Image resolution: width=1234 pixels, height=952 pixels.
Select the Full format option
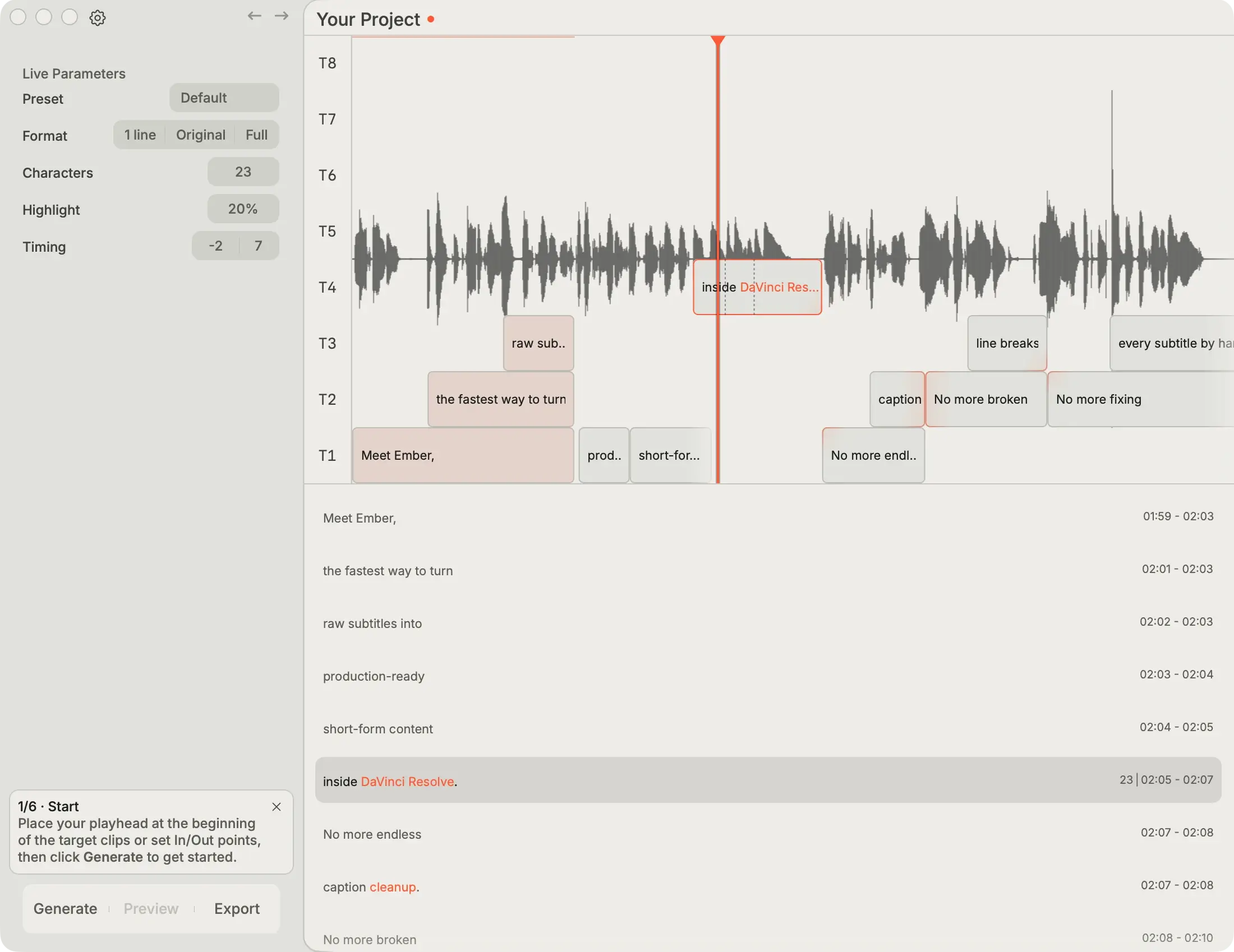[256, 135]
